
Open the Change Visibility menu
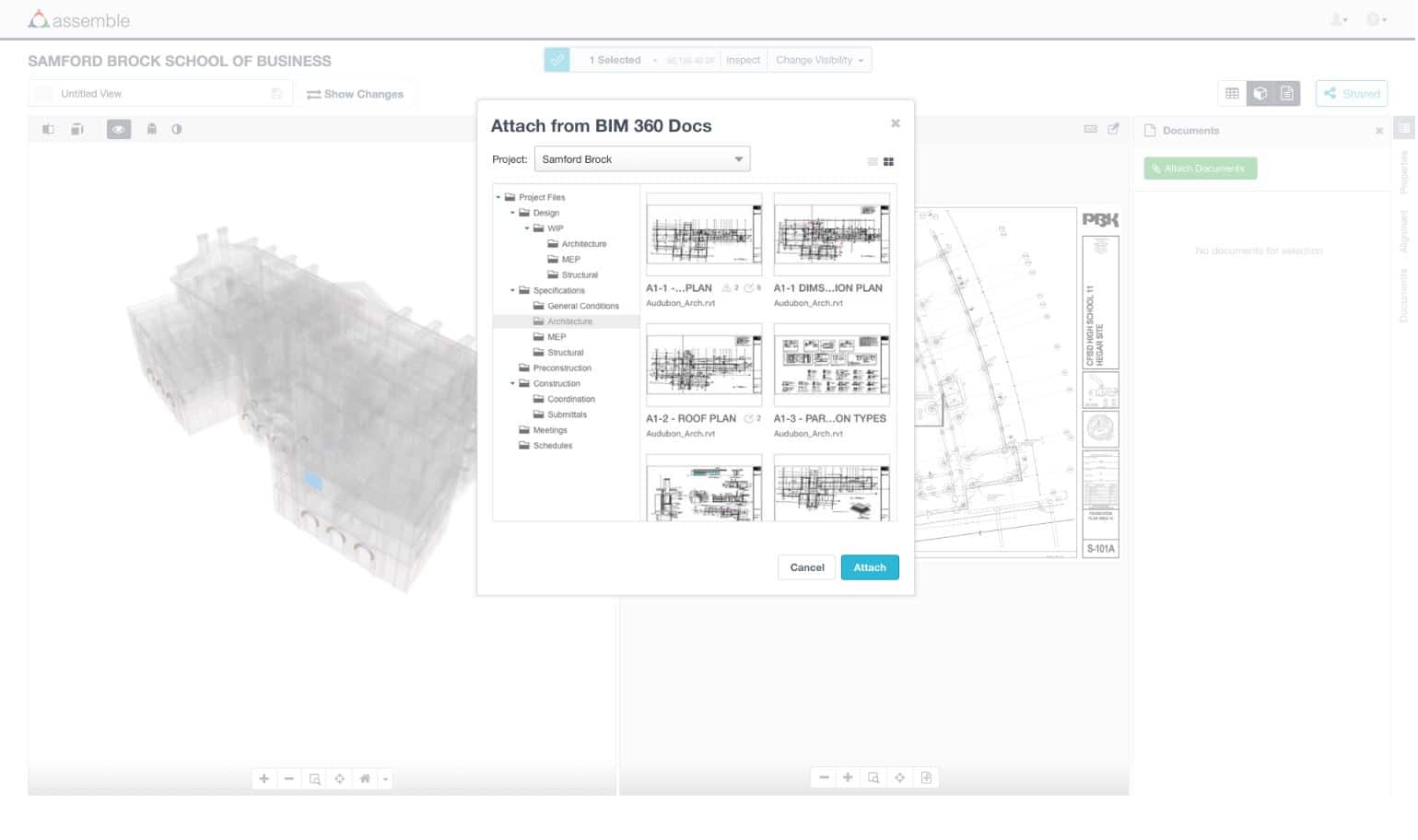coord(818,59)
